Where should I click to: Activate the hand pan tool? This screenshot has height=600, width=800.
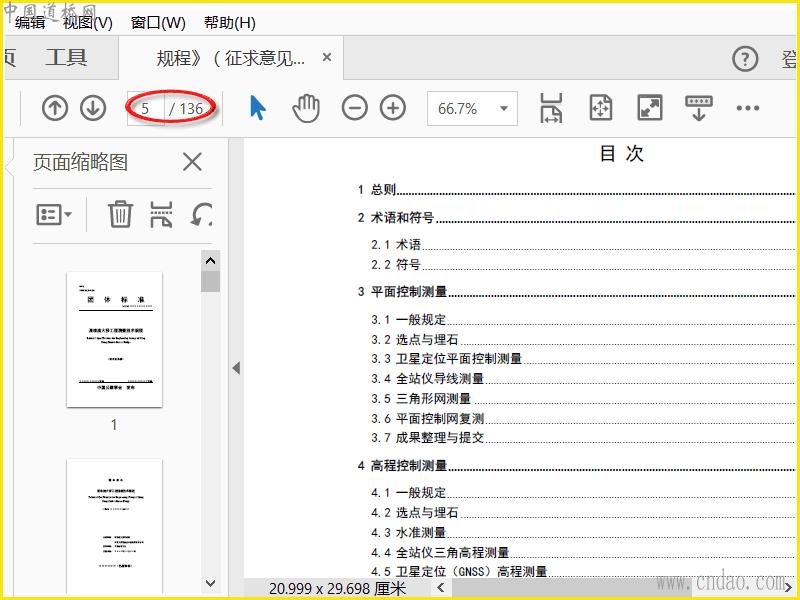[306, 108]
